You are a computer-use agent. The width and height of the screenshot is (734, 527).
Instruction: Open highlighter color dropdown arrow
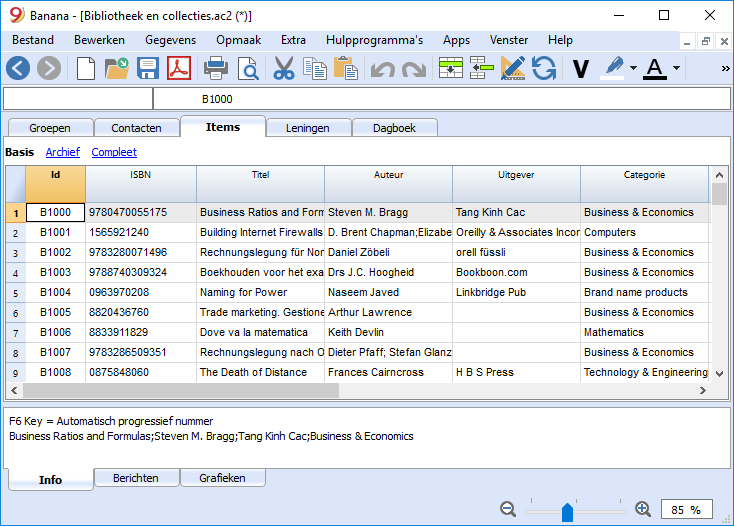click(633, 68)
